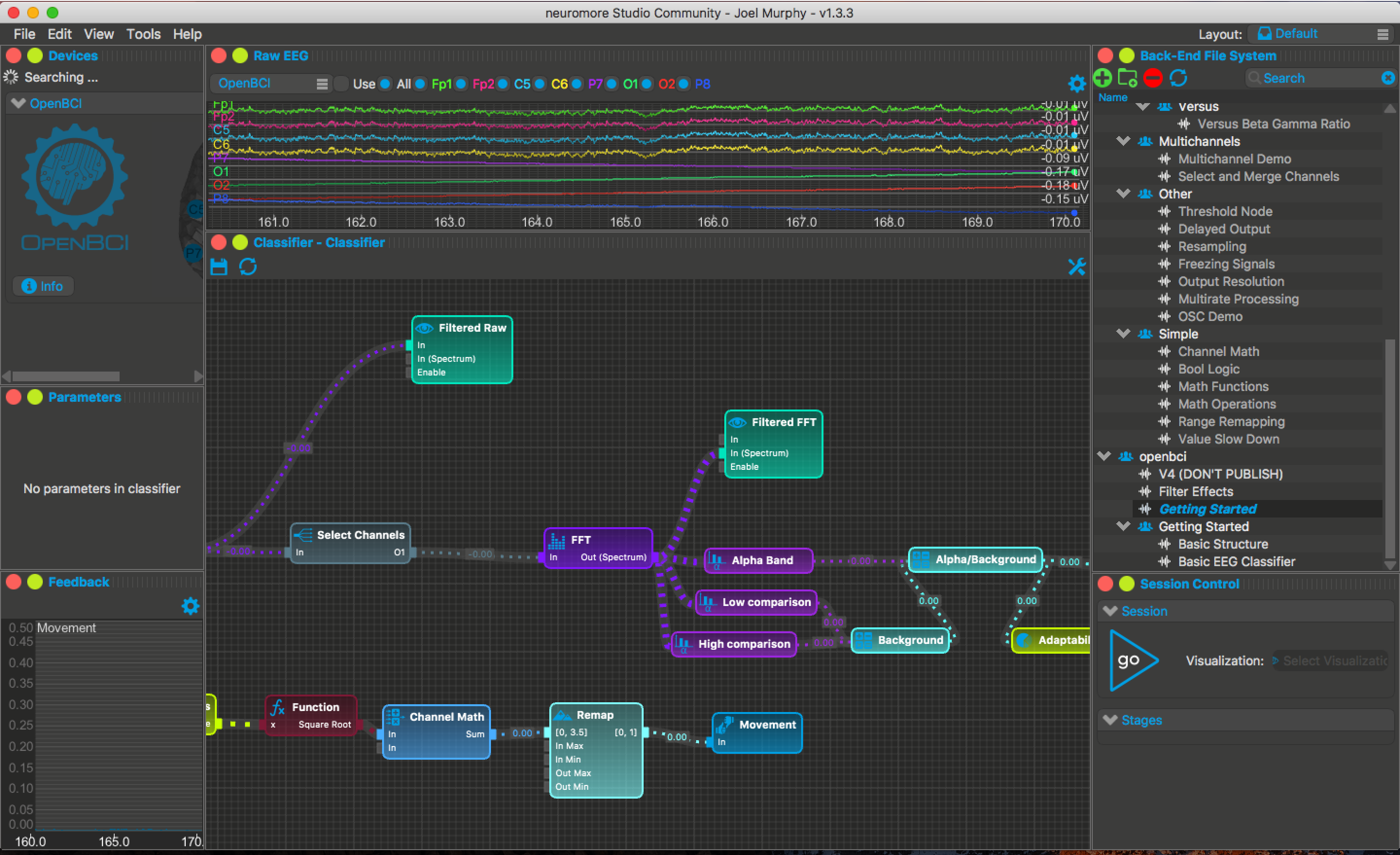The image size is (1400, 855).
Task: Open Raw EEG gear settings
Action: (1076, 84)
